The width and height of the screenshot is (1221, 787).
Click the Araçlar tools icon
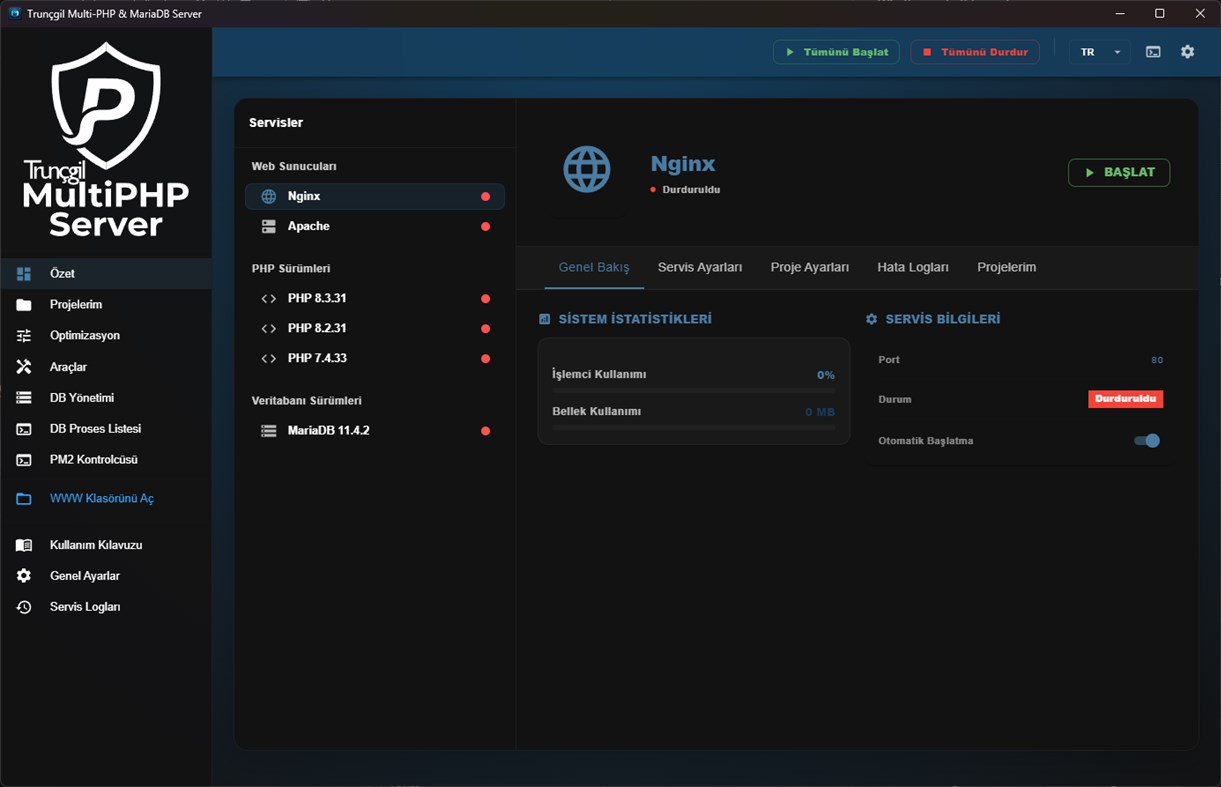pos(24,367)
